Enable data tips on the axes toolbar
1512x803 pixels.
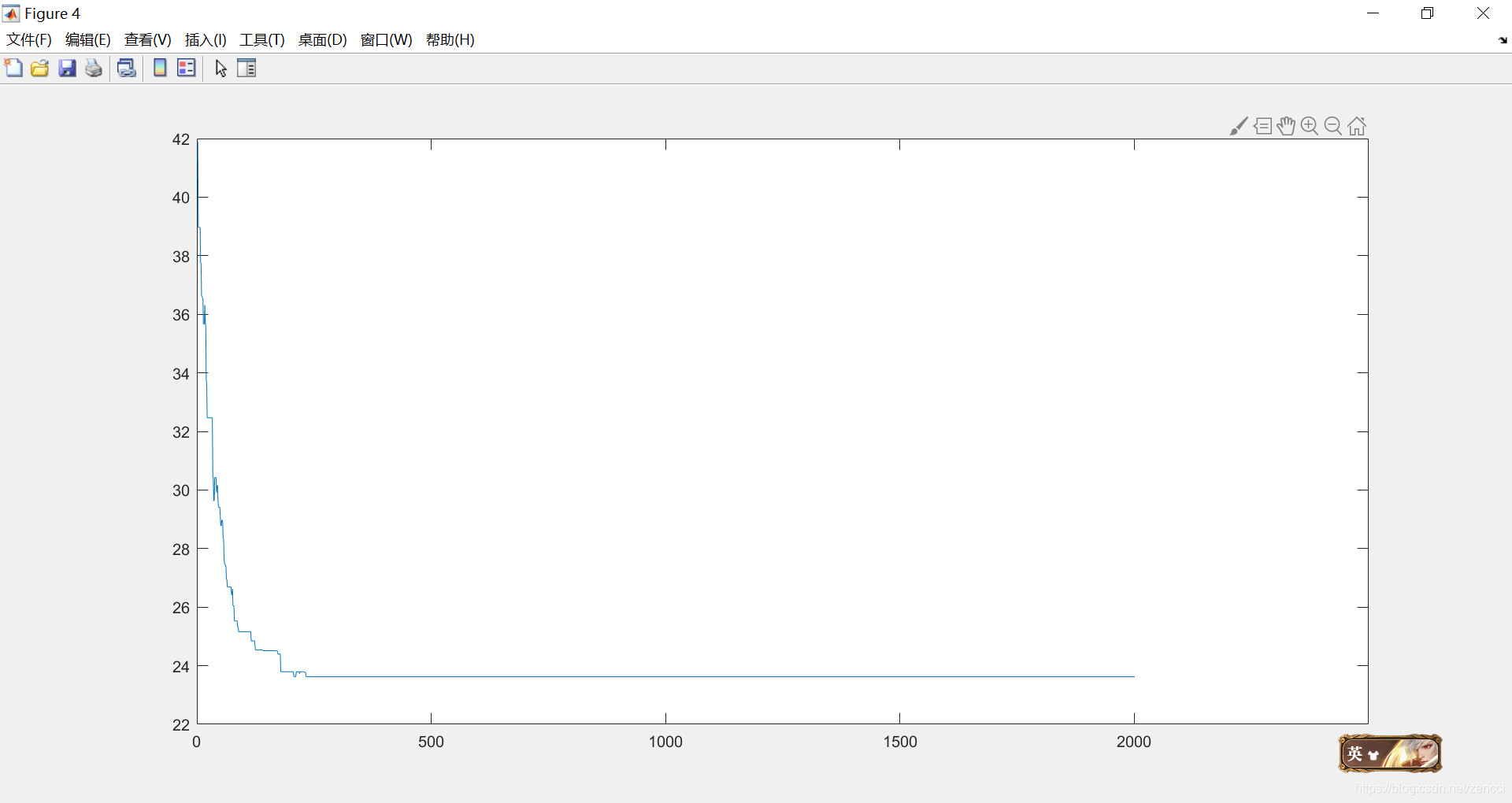[x=1262, y=126]
